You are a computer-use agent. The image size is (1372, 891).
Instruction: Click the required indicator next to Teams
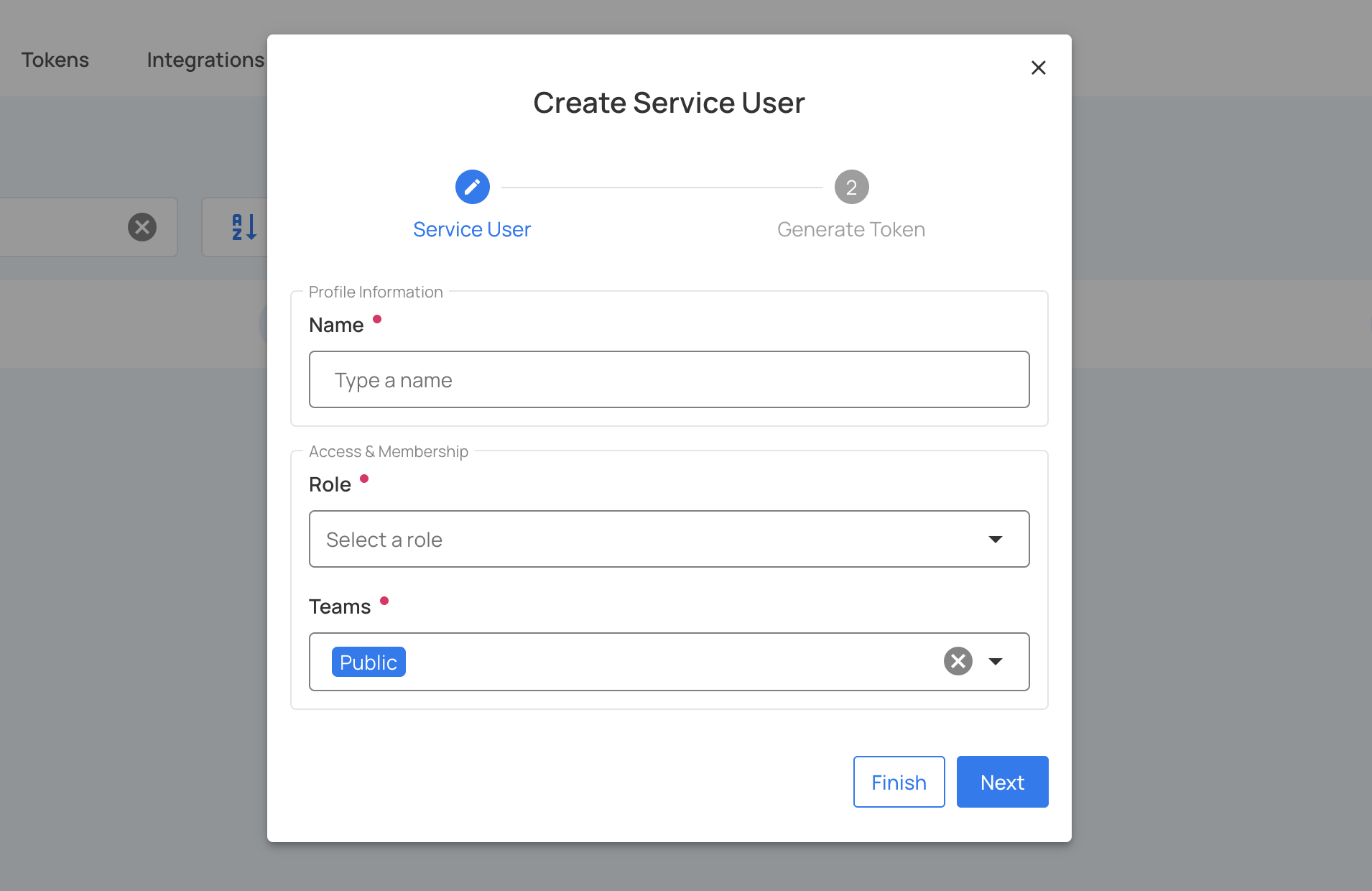[385, 601]
